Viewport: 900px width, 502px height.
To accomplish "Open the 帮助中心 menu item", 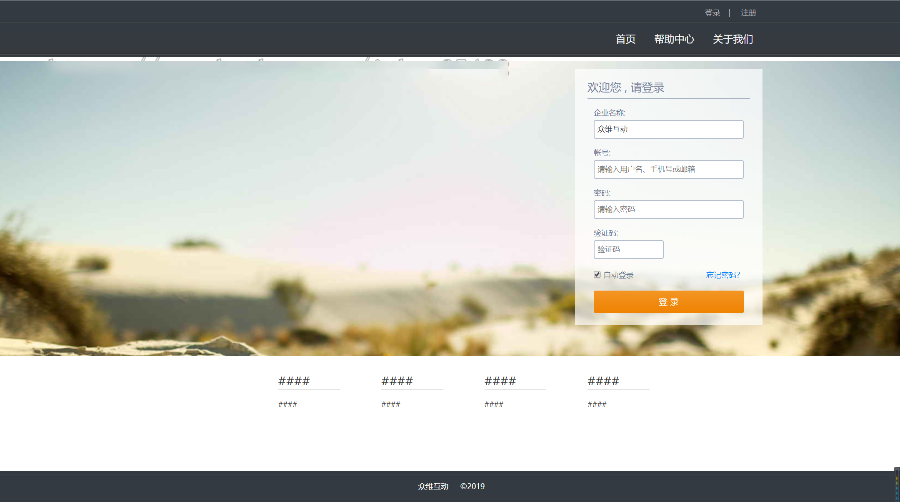I will click(674, 39).
